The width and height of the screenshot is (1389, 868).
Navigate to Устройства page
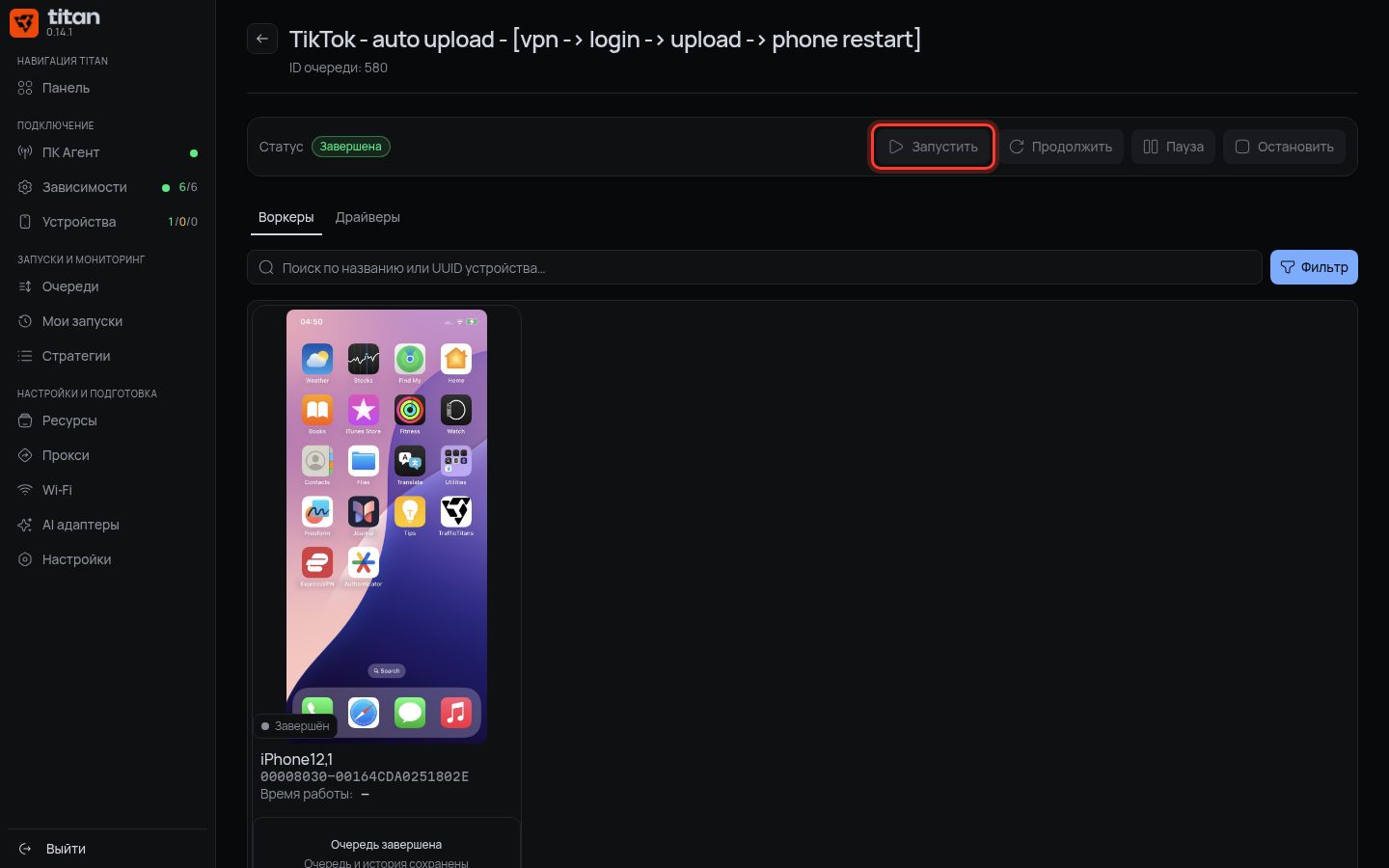[107, 222]
